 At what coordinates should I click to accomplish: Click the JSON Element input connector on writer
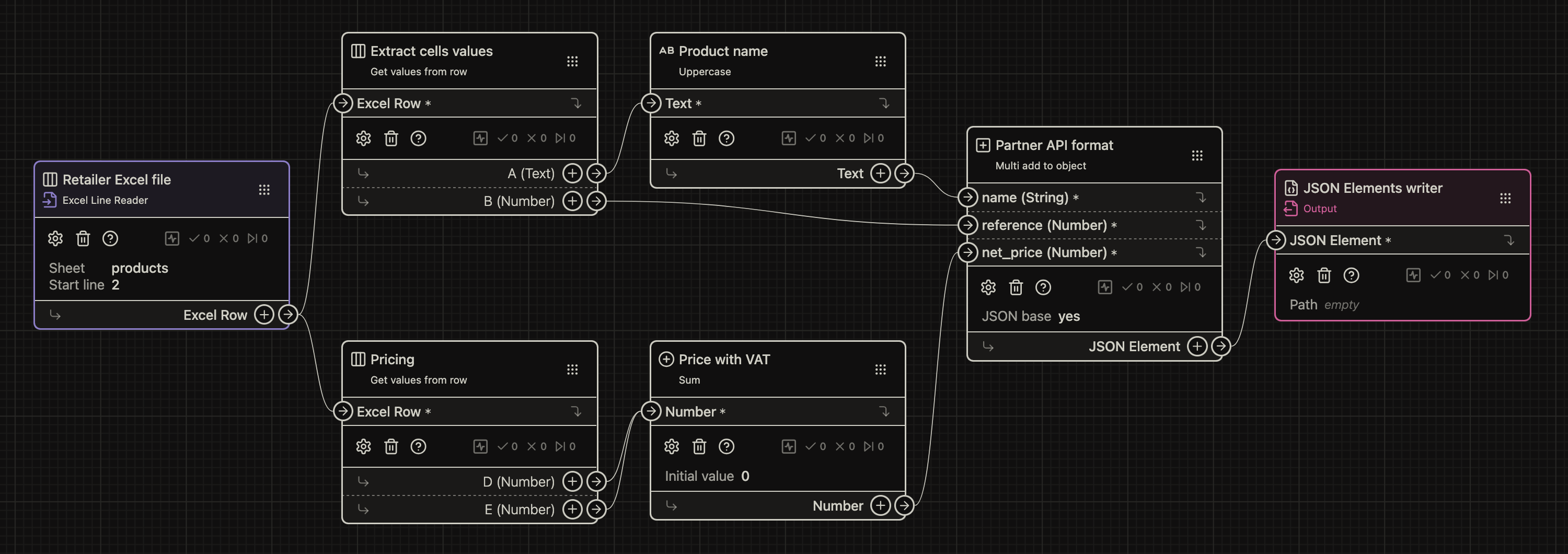pyautogui.click(x=1276, y=240)
